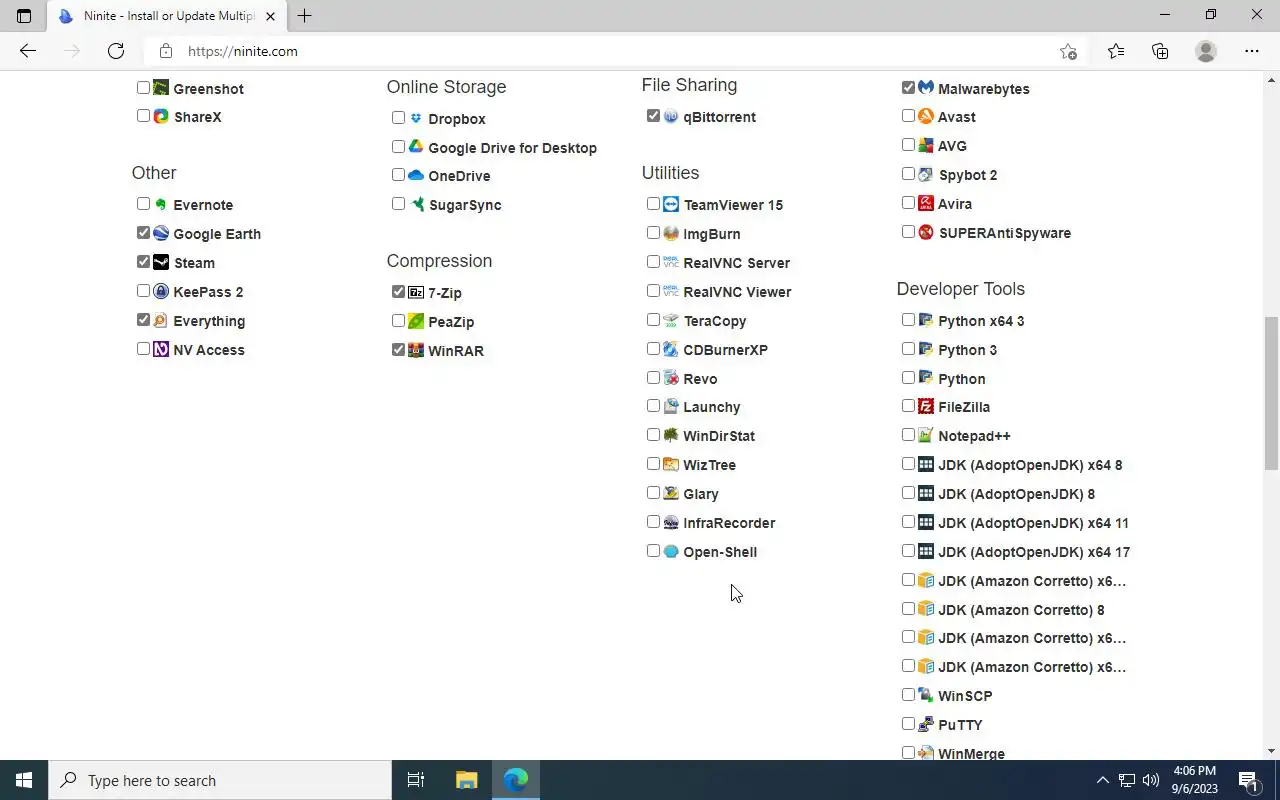Click the WinRAR icon
The image size is (1280, 800).
click(x=416, y=350)
